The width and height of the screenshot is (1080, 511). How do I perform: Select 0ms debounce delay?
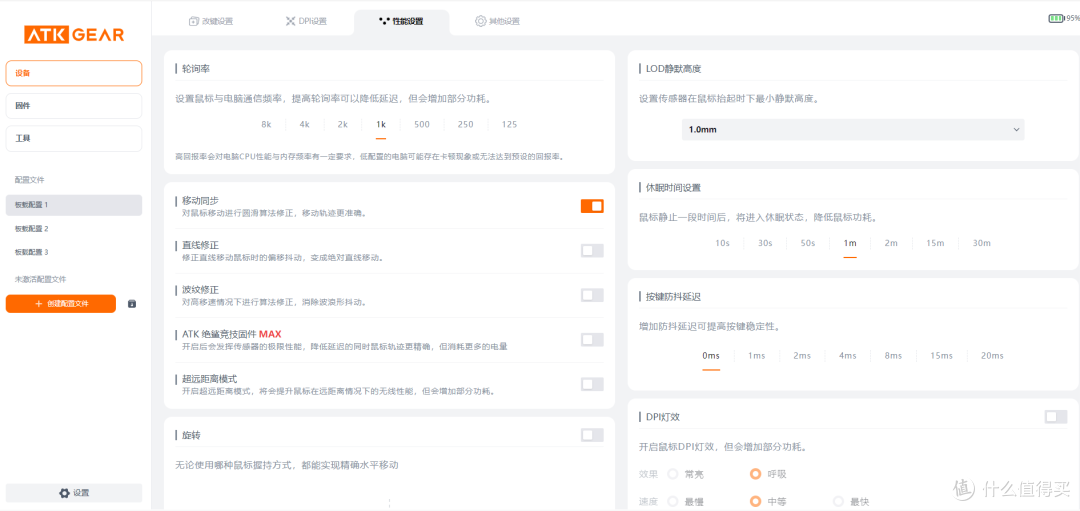(x=711, y=356)
